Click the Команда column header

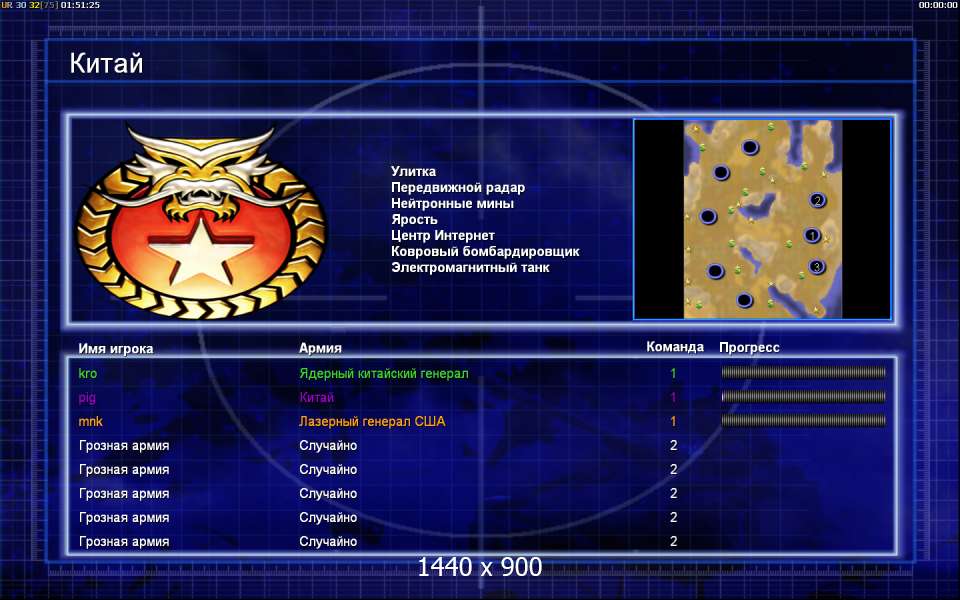pyautogui.click(x=675, y=347)
